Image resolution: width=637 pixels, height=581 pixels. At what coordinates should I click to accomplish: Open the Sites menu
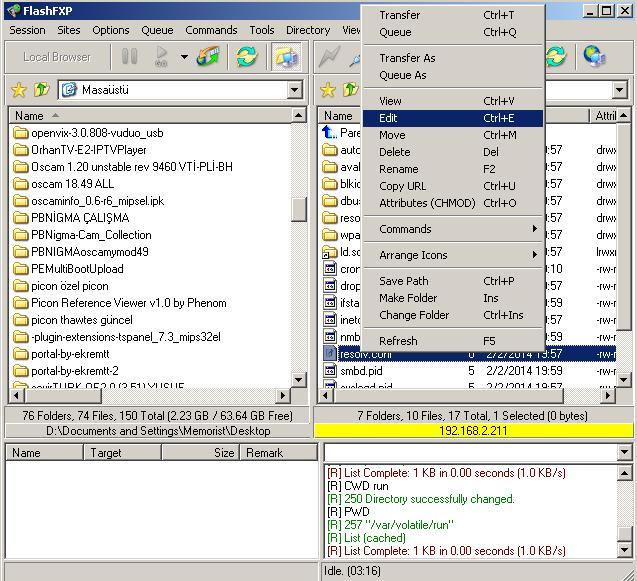69,30
